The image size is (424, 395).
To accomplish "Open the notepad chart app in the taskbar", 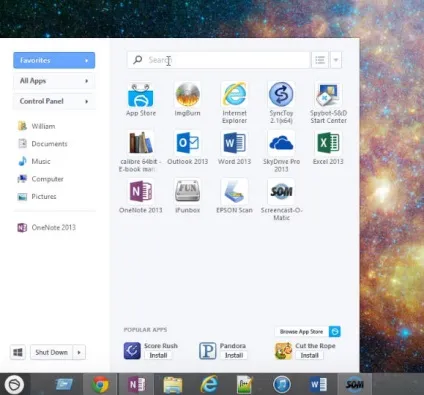I will (x=245, y=385).
